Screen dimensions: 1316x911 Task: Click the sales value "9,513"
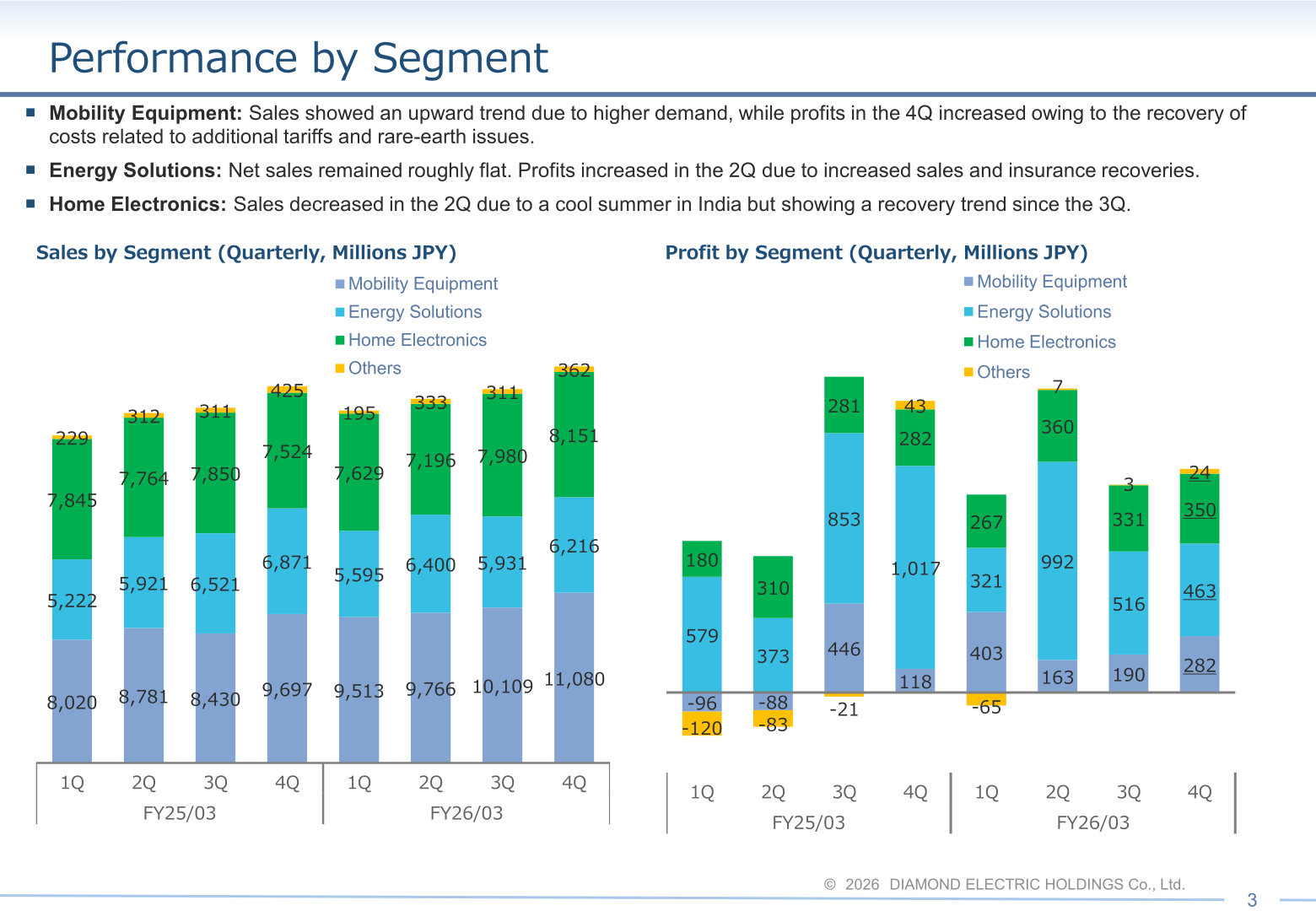[x=359, y=692]
